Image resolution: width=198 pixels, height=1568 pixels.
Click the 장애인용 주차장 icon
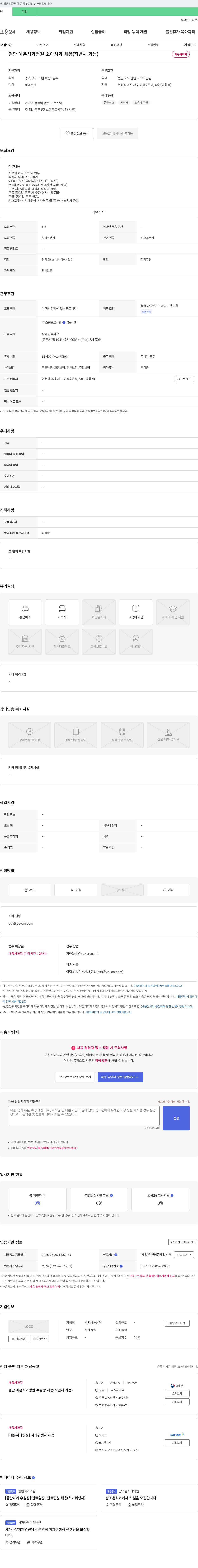point(30,735)
